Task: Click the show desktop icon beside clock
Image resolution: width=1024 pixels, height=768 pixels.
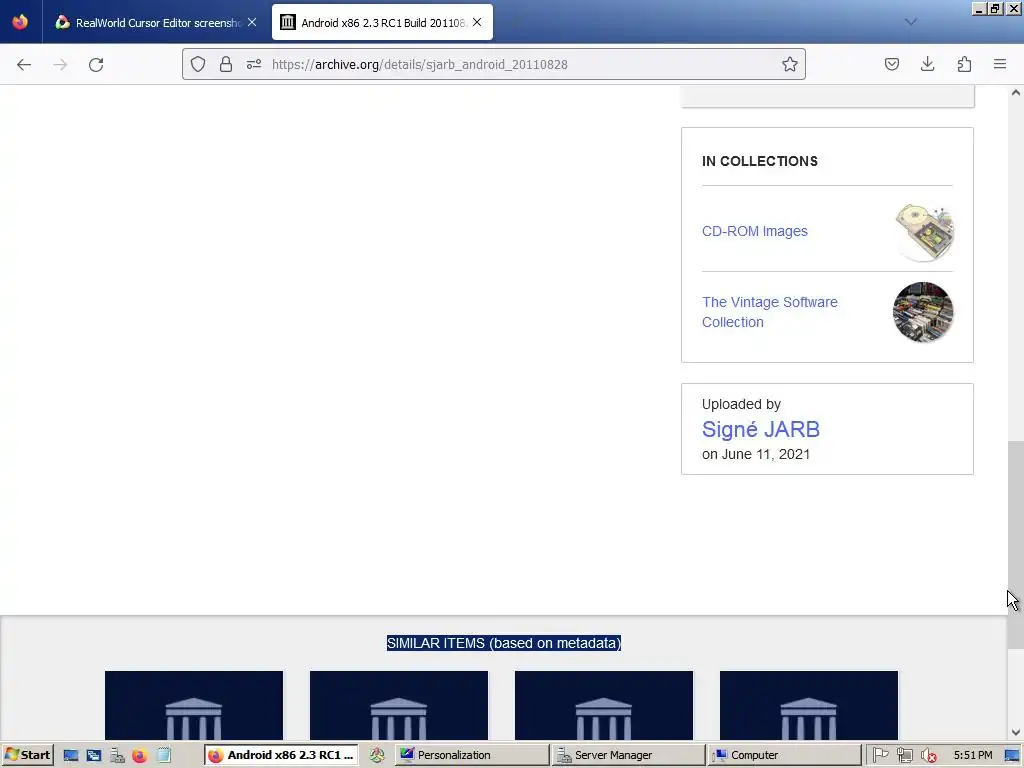Action: 1013,756
